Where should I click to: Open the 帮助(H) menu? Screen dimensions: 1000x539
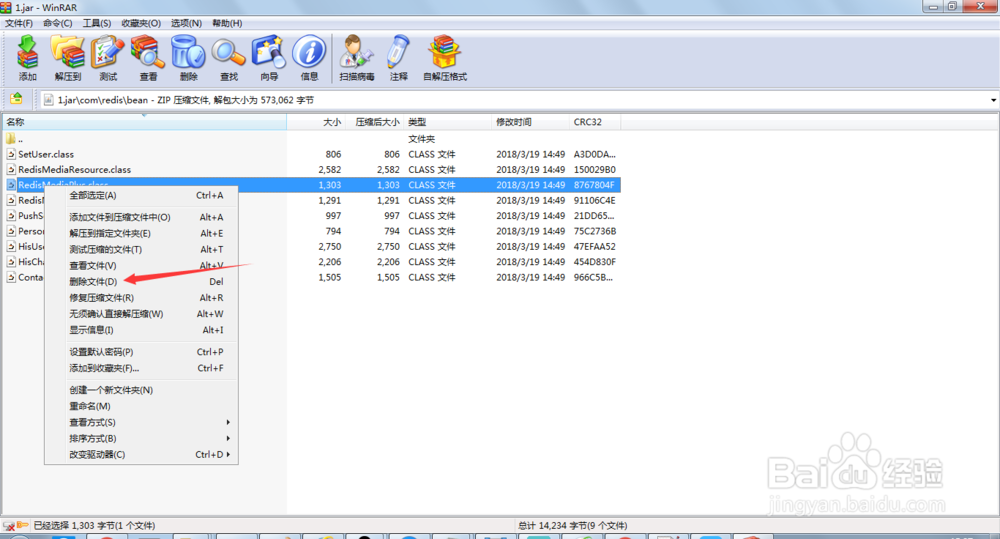227,23
